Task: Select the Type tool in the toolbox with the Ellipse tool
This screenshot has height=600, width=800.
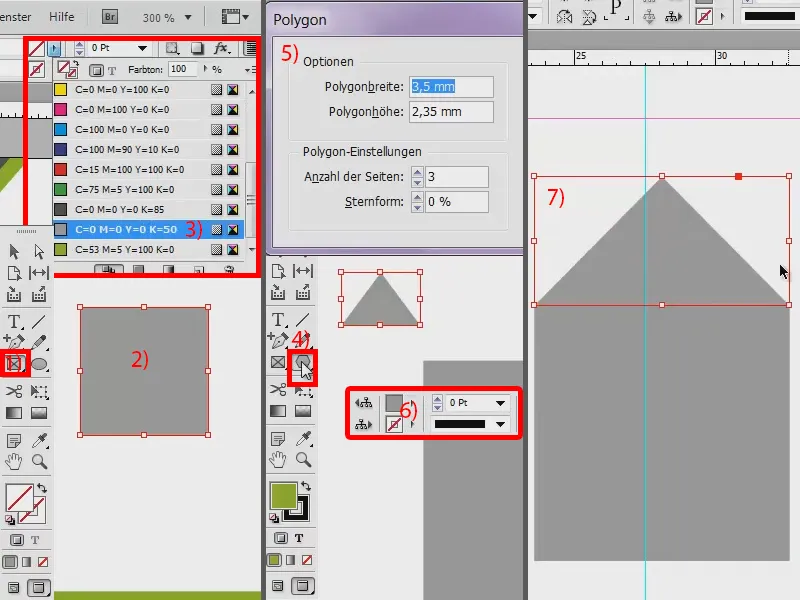Action: 14,321
